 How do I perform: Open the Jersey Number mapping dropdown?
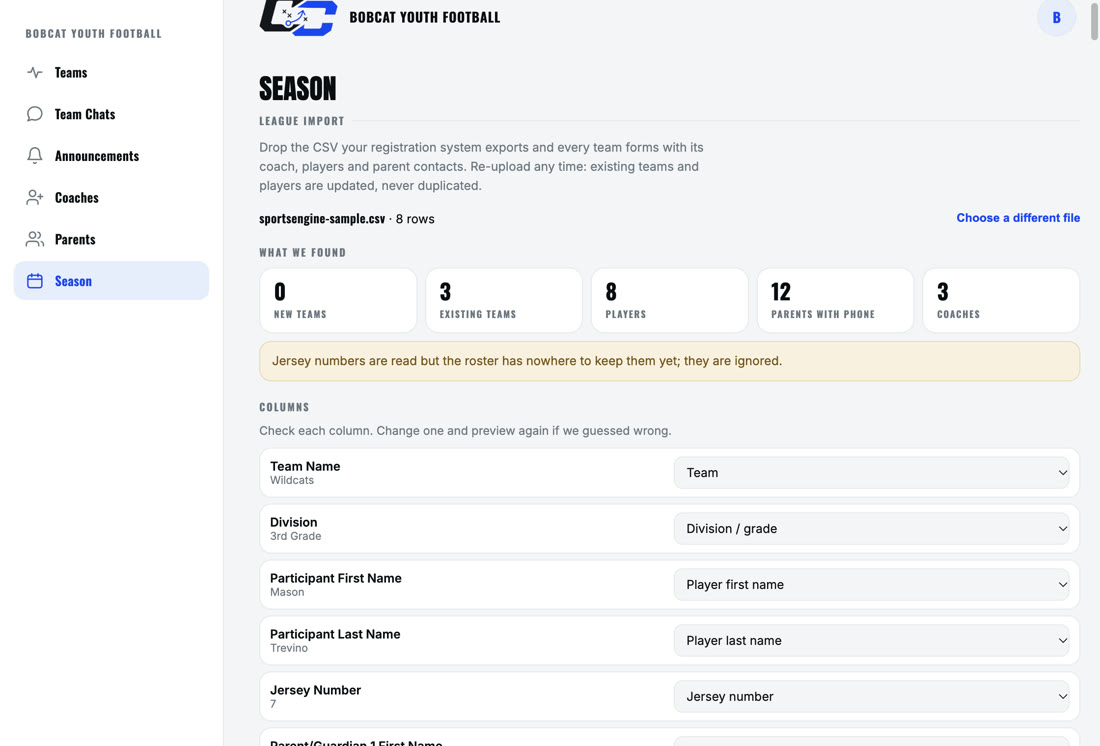pyautogui.click(x=871, y=696)
